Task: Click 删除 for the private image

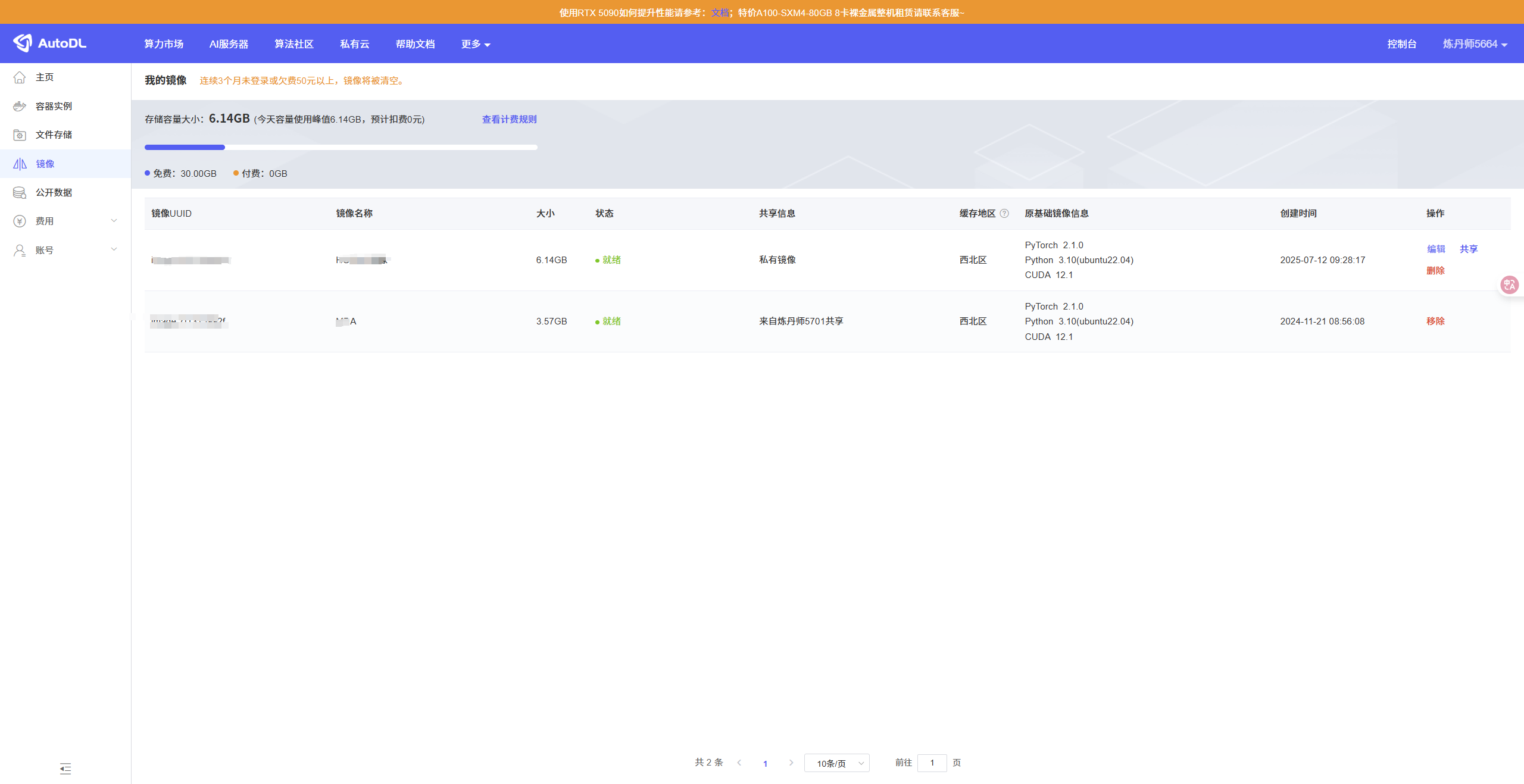Action: [x=1435, y=271]
